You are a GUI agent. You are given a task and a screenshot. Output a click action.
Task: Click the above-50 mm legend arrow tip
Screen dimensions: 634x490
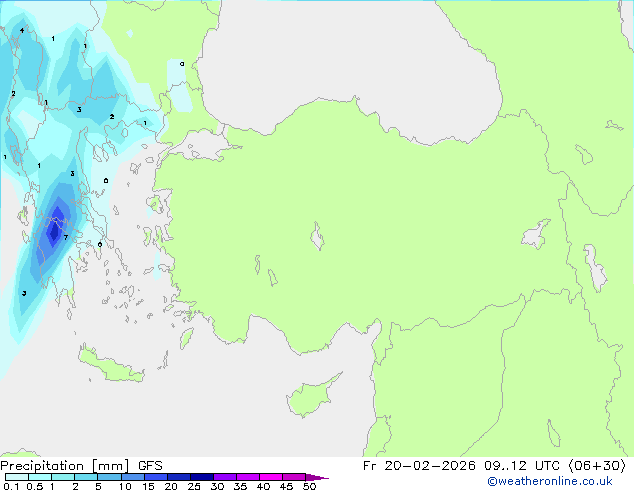coord(317,477)
